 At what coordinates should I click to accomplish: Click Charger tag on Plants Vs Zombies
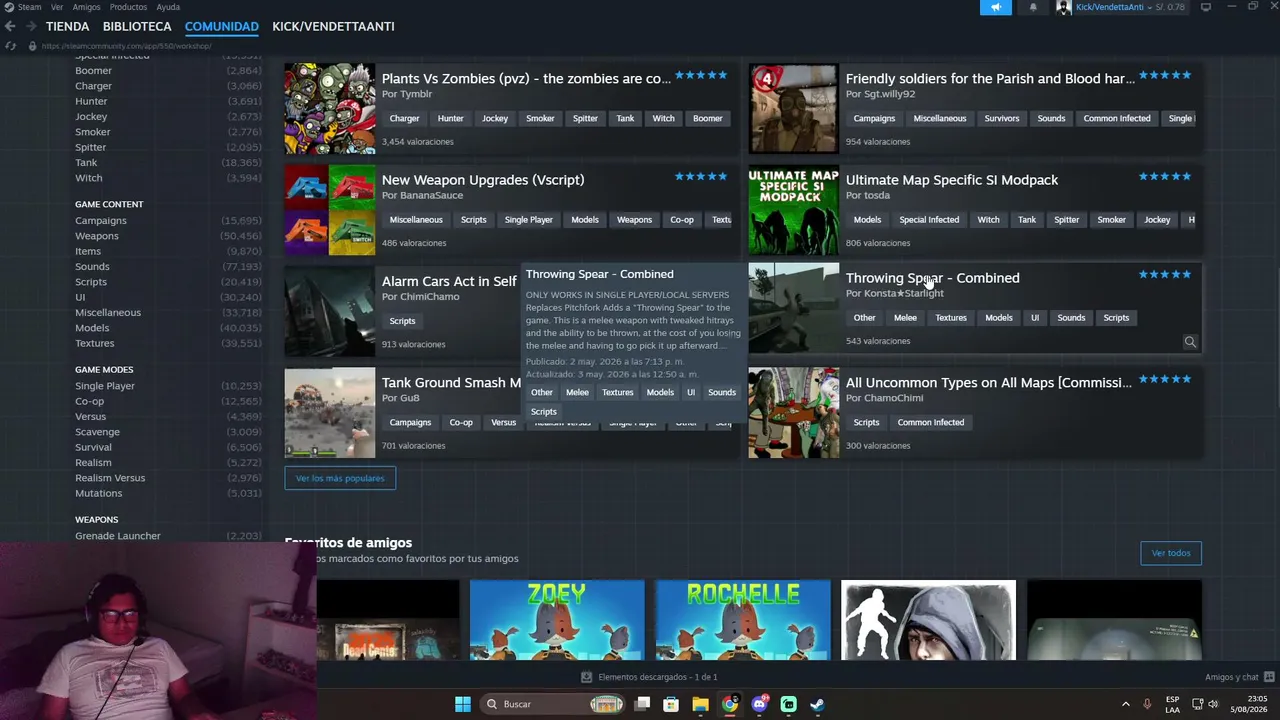click(404, 118)
